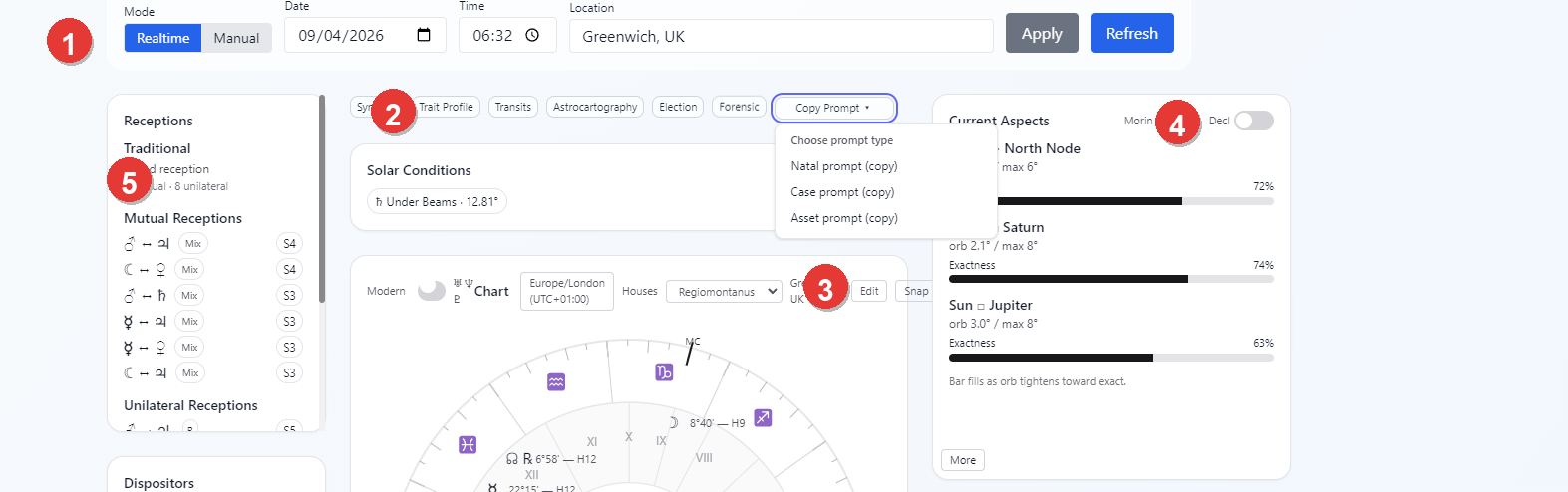Open the Houses system Regiomontanus dropdown
Image resolution: width=1568 pixels, height=492 pixels.
[x=724, y=292]
